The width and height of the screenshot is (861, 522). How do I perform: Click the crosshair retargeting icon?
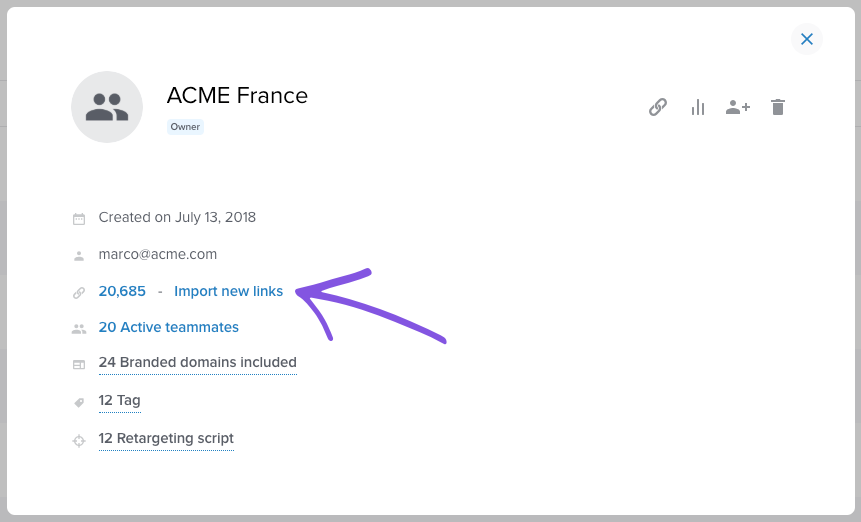79,441
